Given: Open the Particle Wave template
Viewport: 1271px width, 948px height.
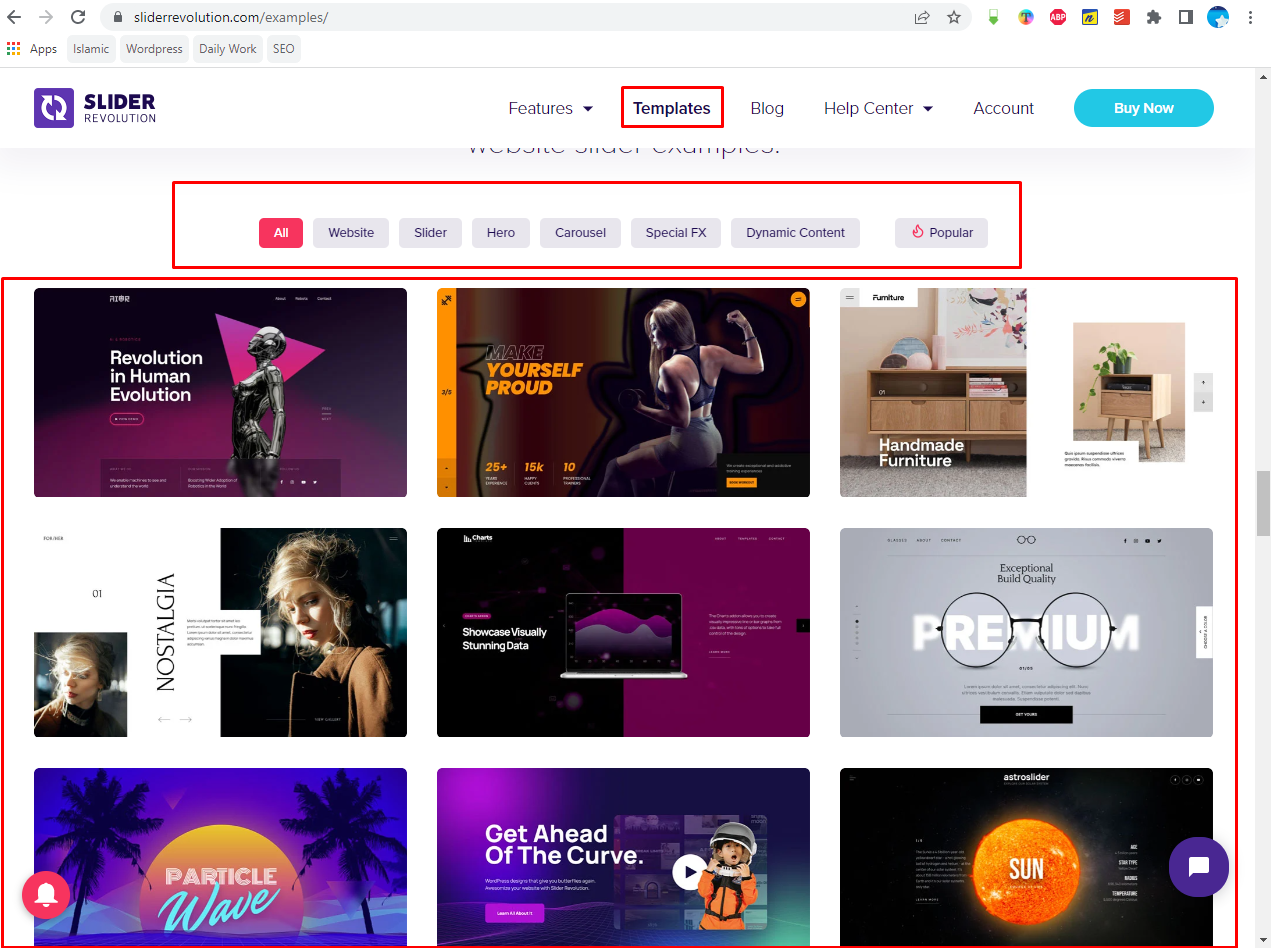Looking at the screenshot, I should coord(220,857).
